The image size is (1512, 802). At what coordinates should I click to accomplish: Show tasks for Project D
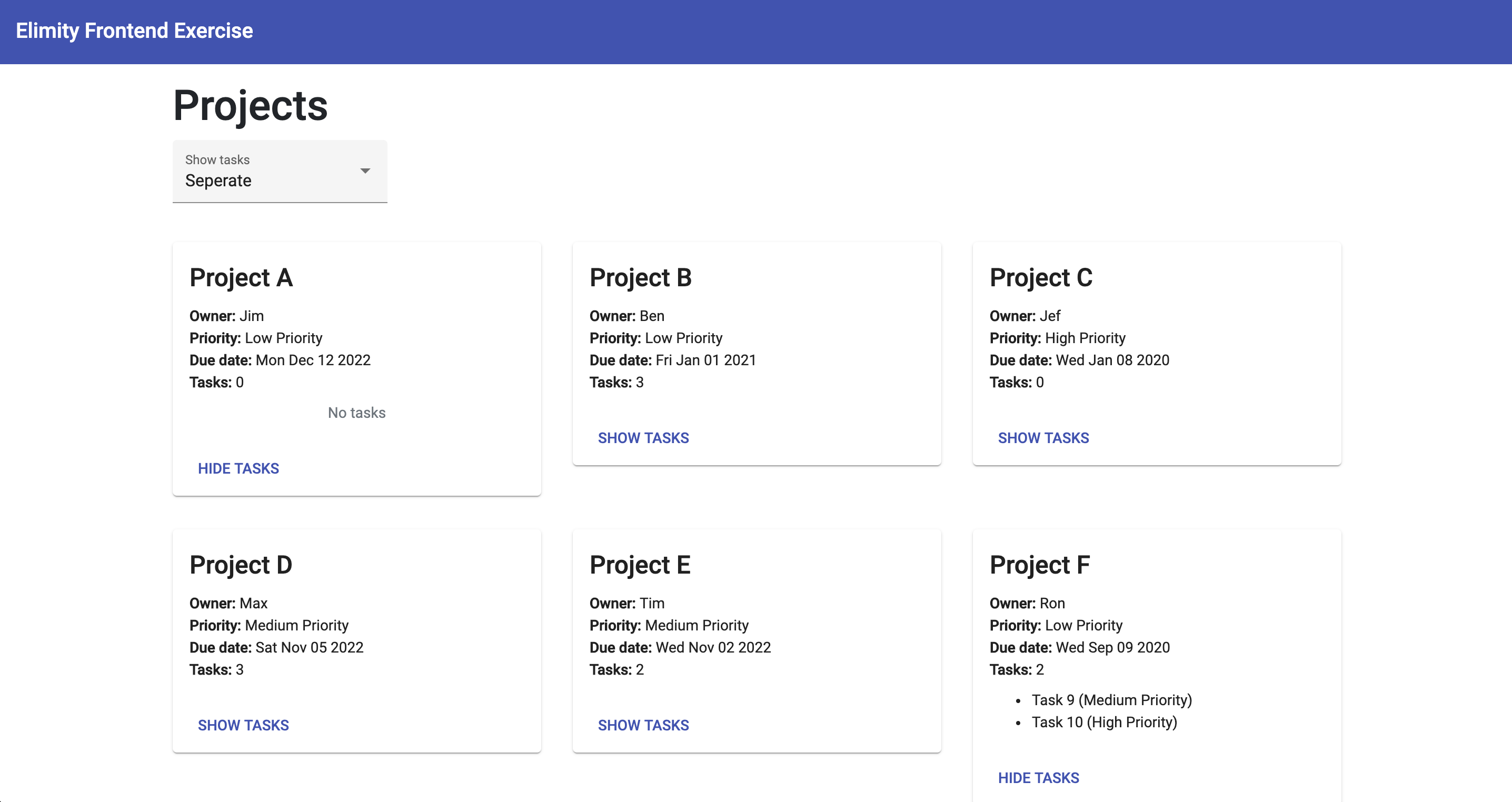click(x=243, y=725)
